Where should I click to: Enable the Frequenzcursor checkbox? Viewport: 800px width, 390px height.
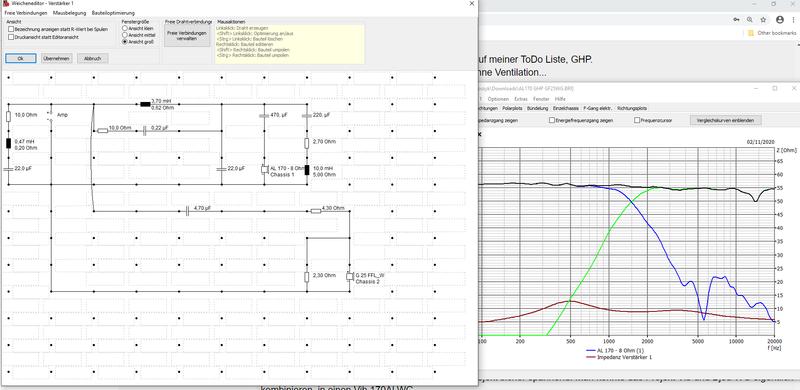(637, 120)
